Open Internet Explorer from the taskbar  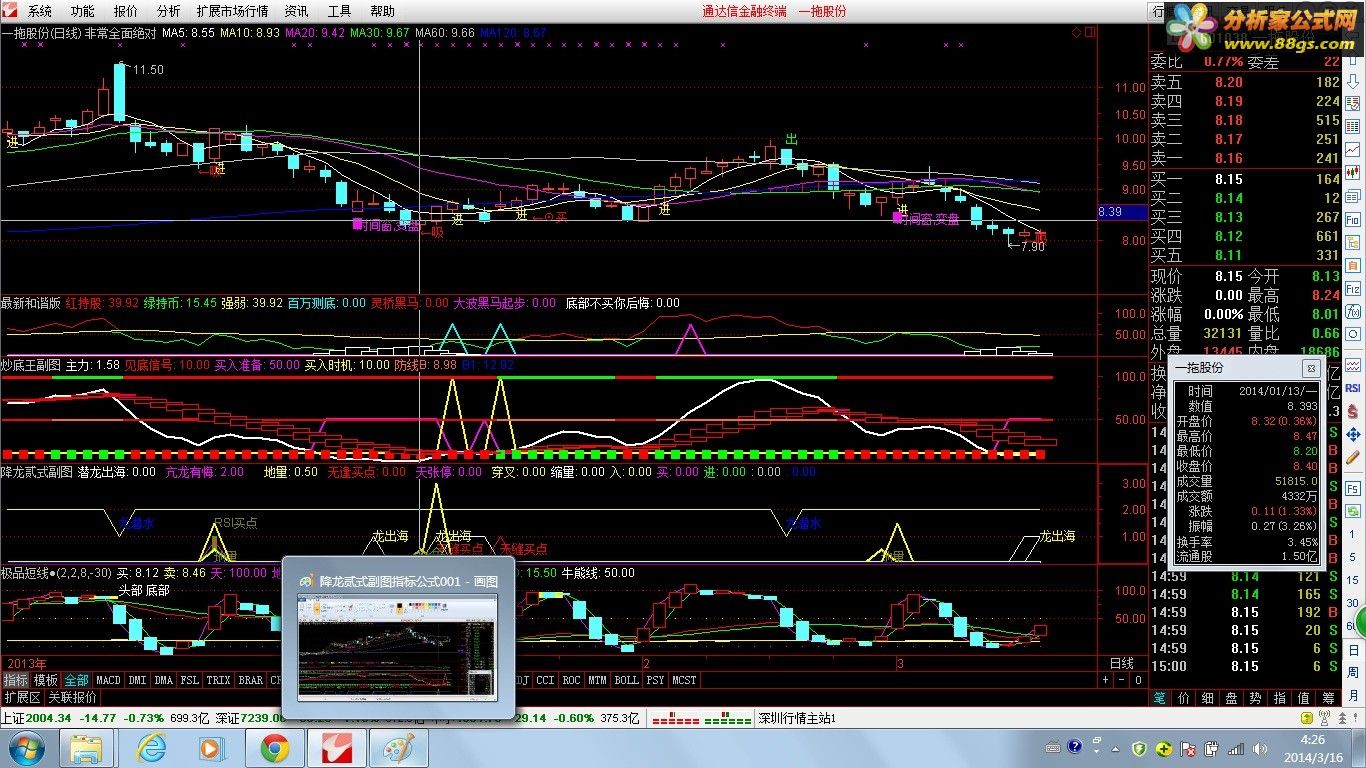click(151, 748)
